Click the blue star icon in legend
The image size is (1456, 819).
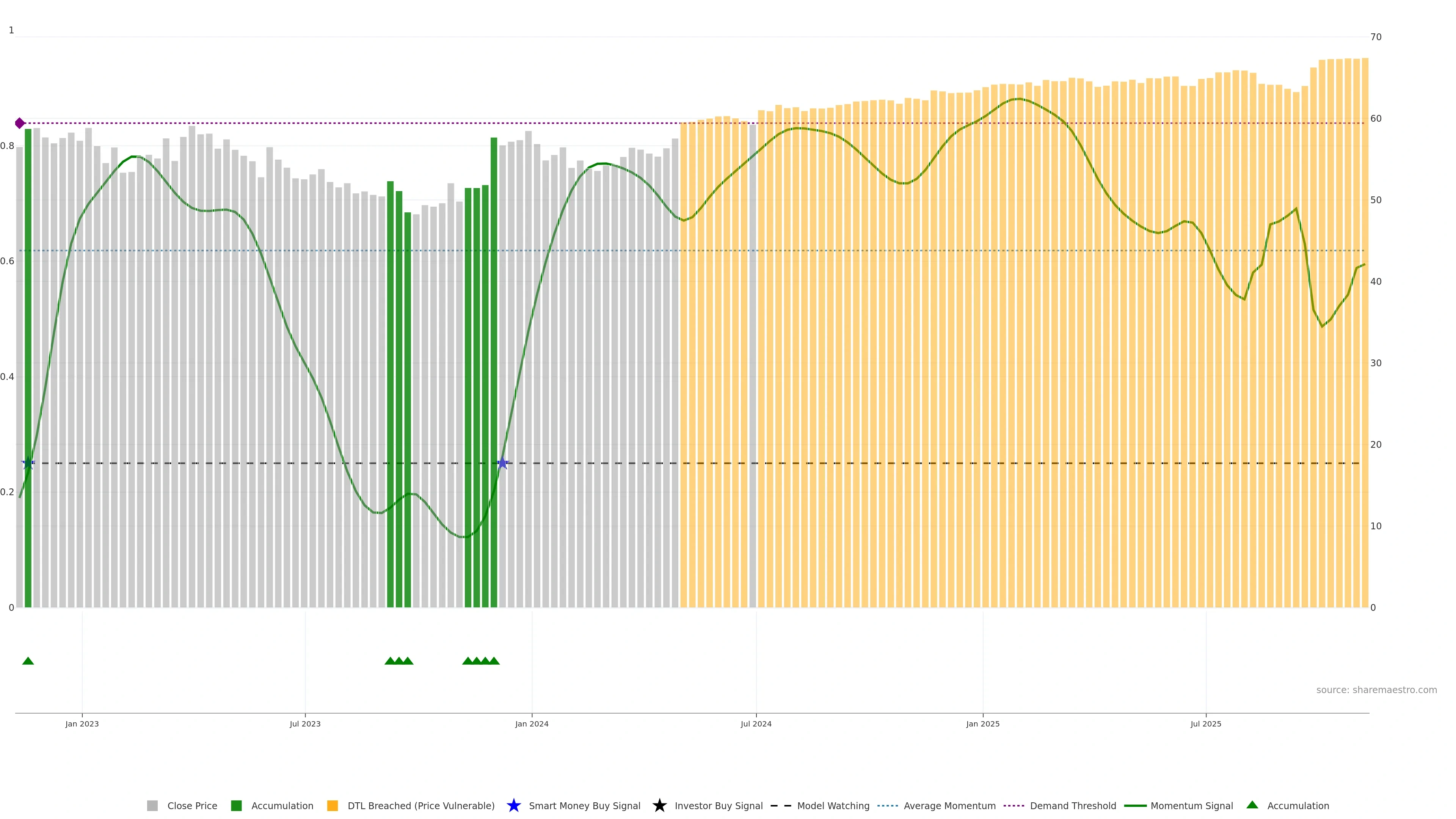pos(513,805)
